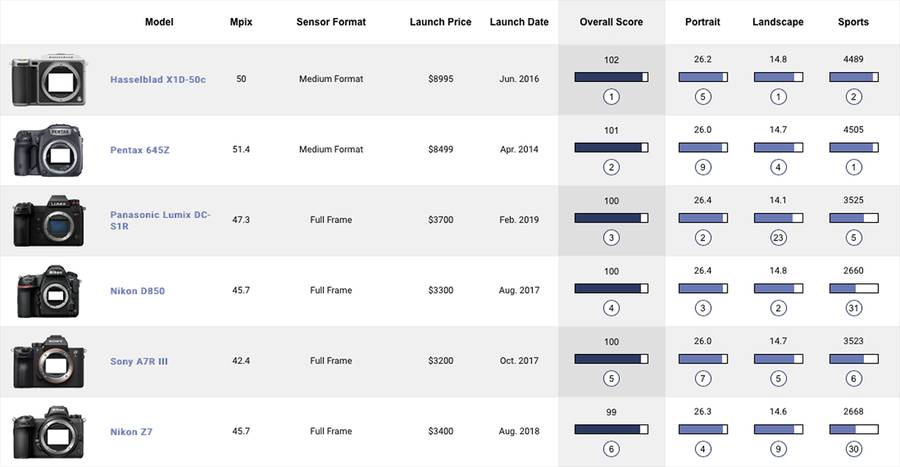Viewport: 900px width, 467px height.
Task: Visit the Sony A7R III model link
Action: 139,361
